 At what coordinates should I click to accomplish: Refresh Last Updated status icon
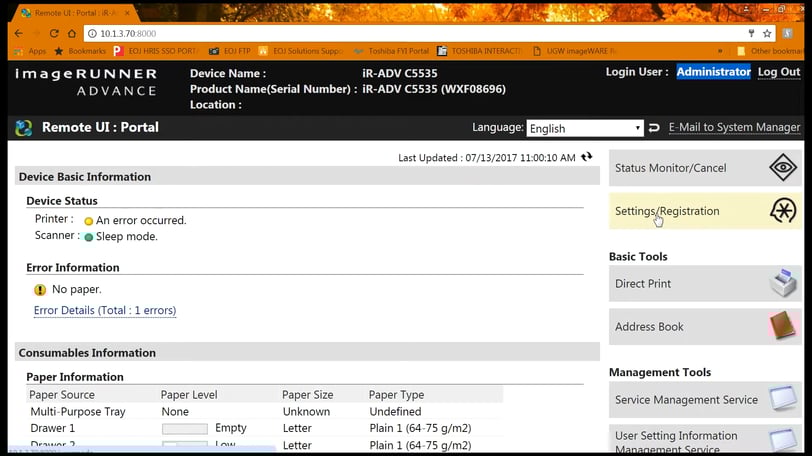click(586, 157)
